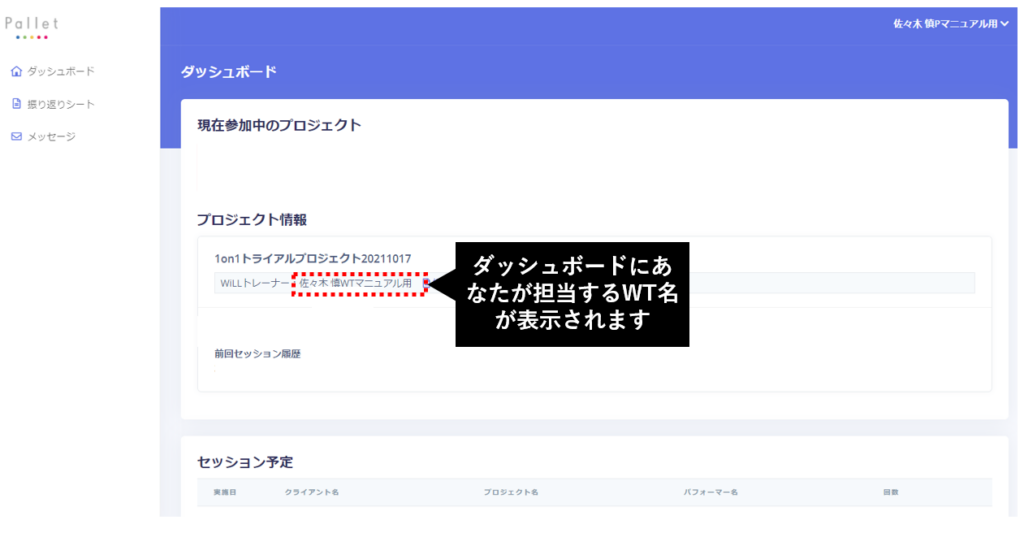Image resolution: width=1024 pixels, height=537 pixels.
Task: Click the envelope icon beside メッセージ
Action: point(16,136)
